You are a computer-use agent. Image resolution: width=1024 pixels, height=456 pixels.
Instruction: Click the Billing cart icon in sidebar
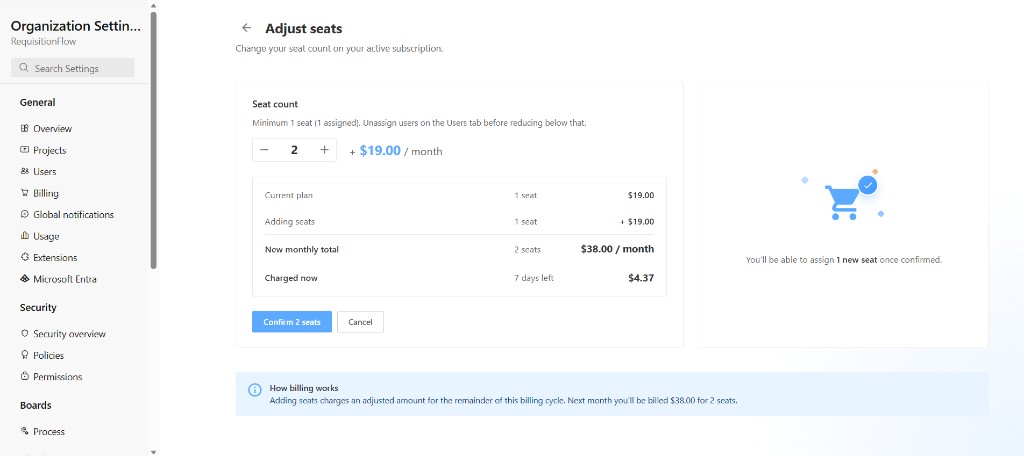click(25, 193)
